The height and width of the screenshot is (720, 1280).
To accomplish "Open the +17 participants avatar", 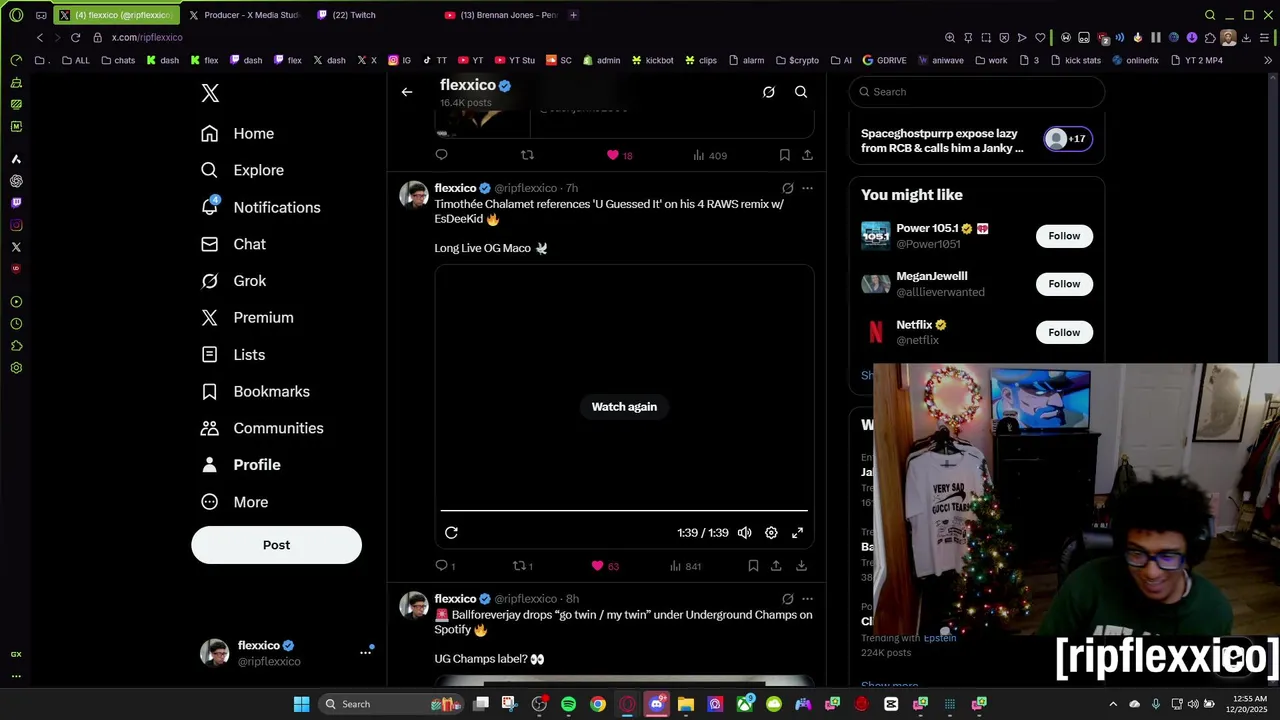I will point(1068,139).
